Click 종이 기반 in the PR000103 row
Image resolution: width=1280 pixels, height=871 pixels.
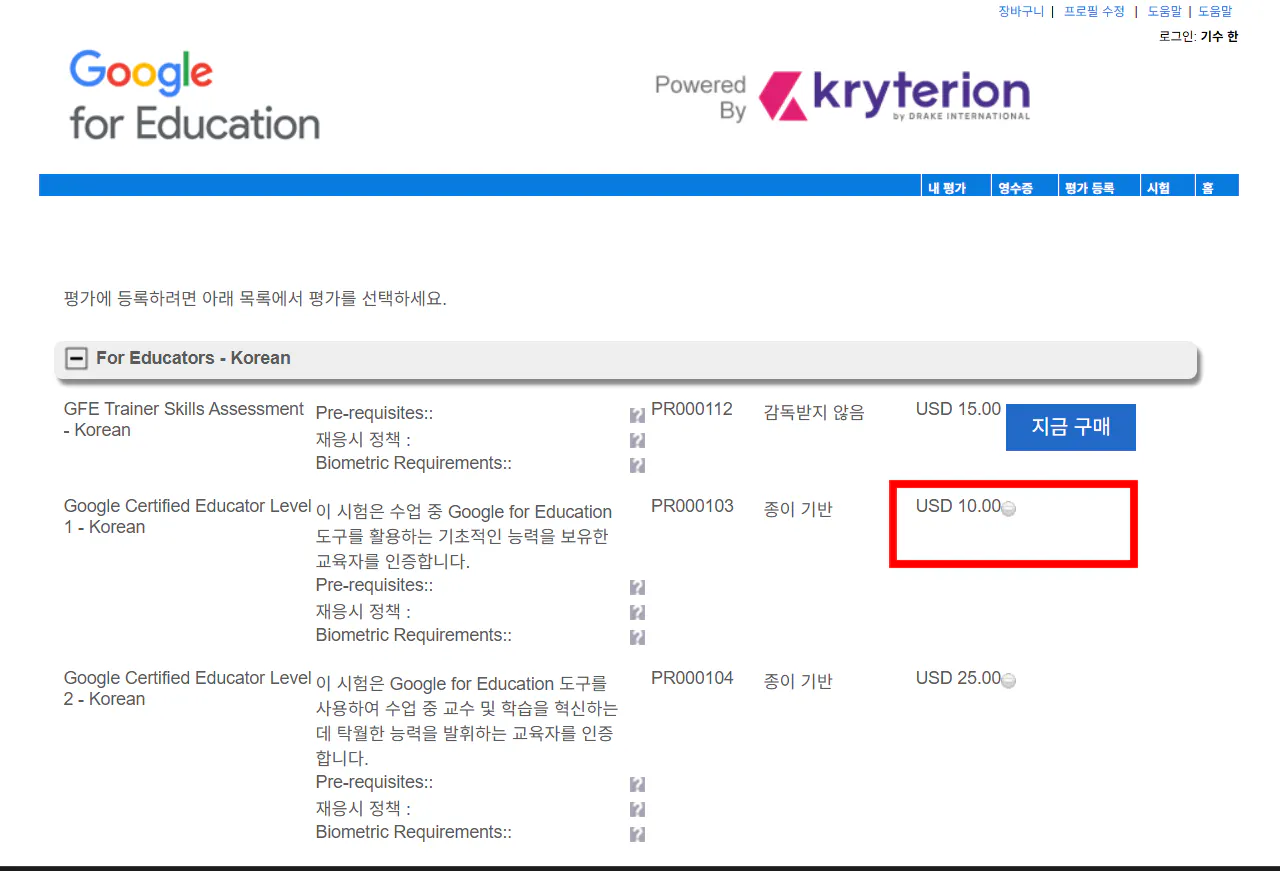(x=798, y=509)
